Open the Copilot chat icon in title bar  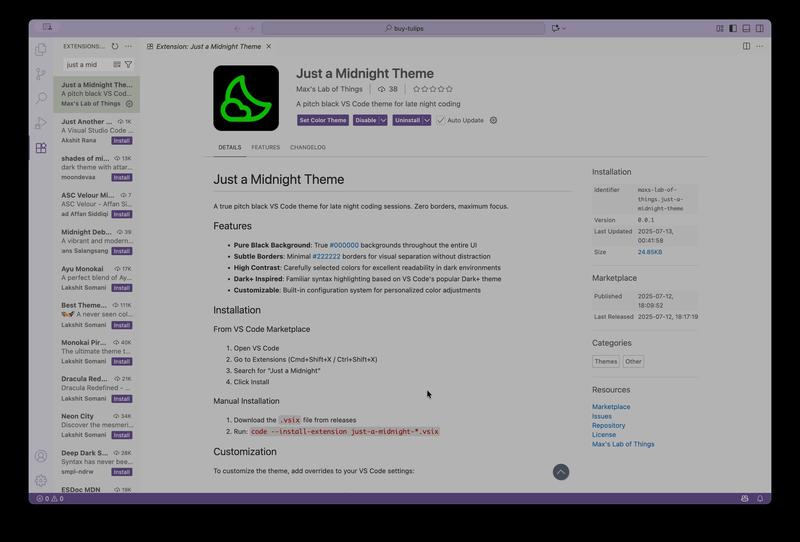point(556,29)
